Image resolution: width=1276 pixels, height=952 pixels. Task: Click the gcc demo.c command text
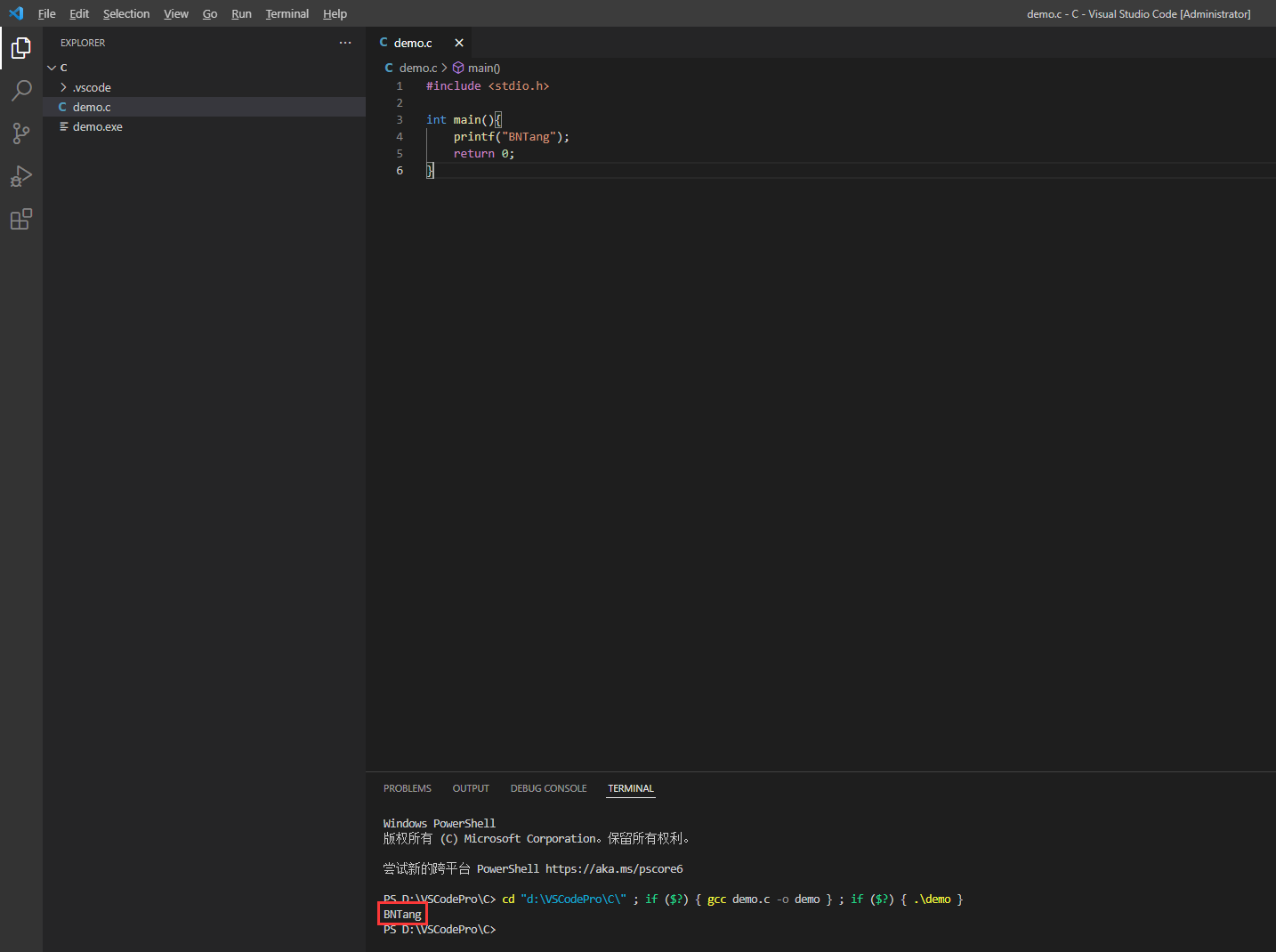(x=739, y=899)
